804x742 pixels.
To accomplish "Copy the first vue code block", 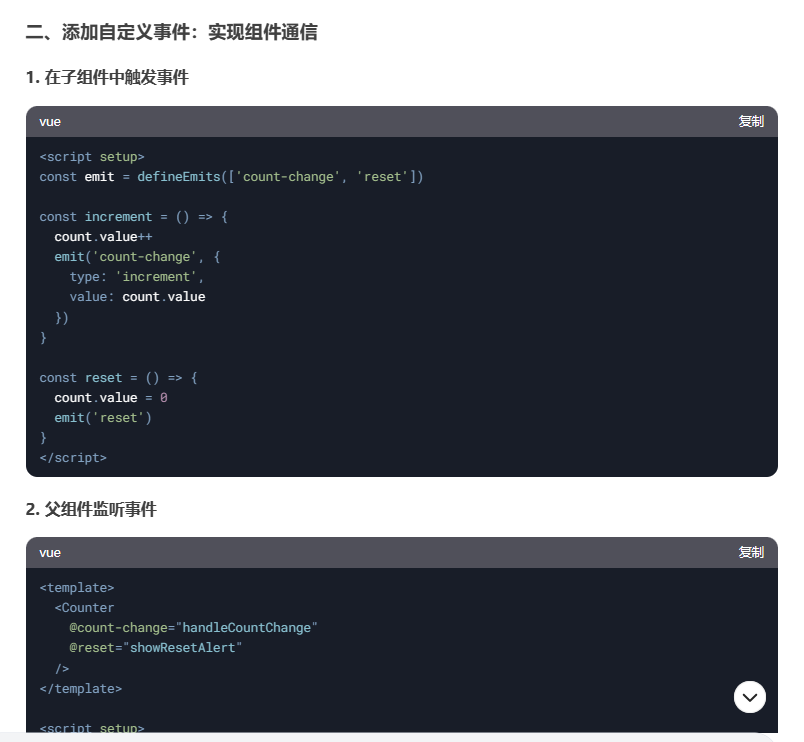I will (x=751, y=122).
